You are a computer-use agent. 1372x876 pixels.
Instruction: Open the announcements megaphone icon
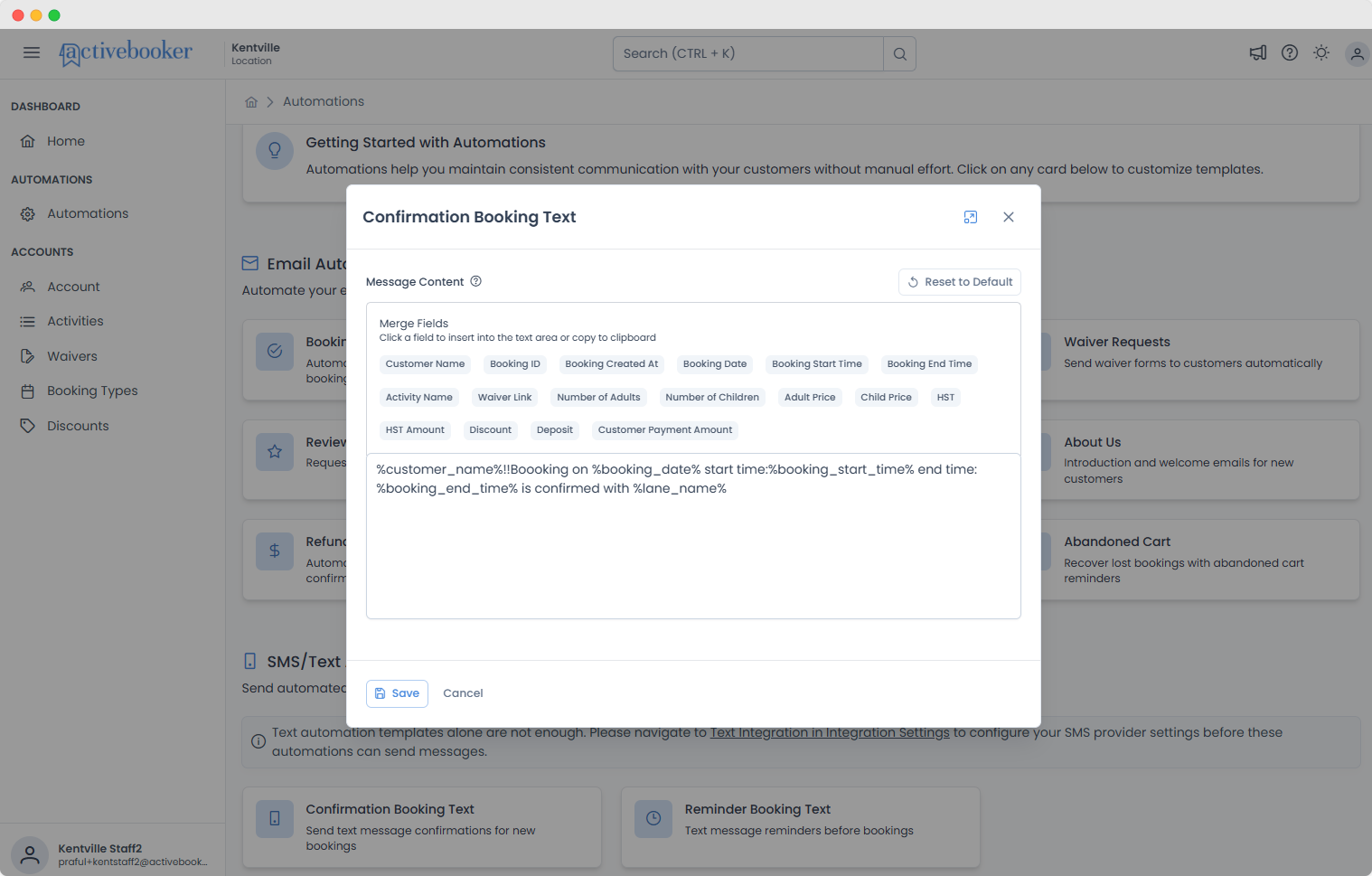point(1257,52)
